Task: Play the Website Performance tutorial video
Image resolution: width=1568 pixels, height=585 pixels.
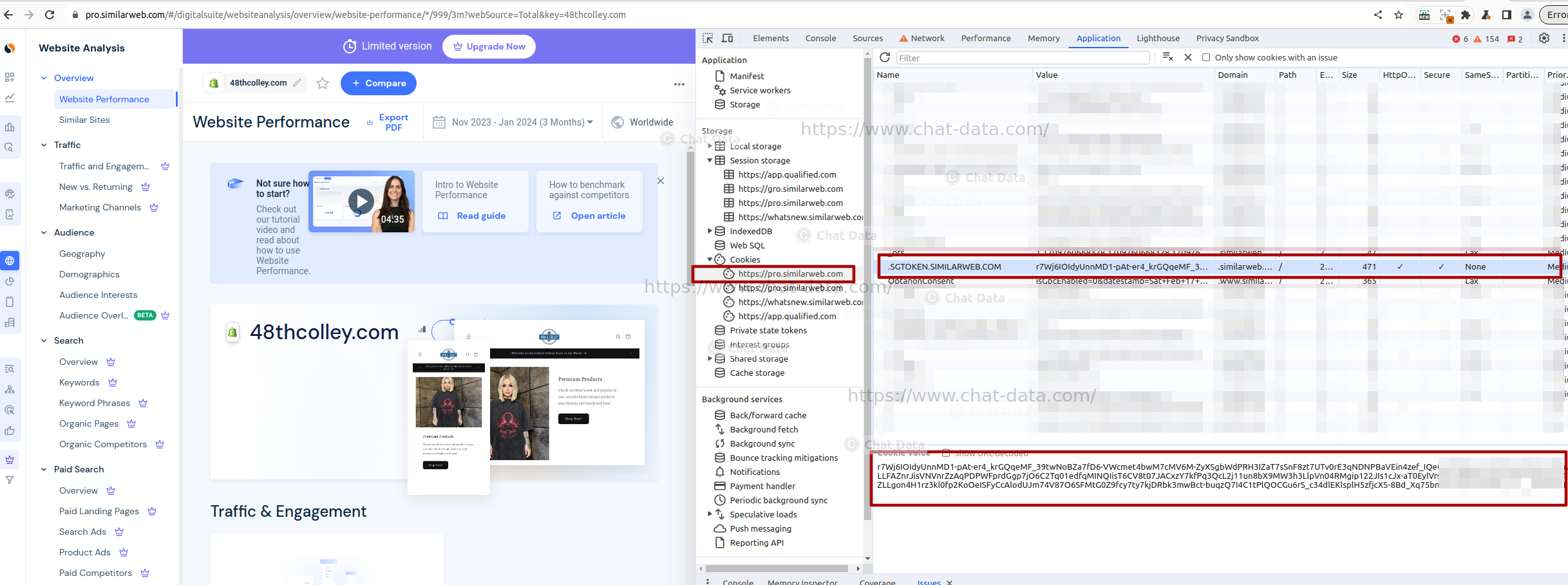Action: point(361,201)
